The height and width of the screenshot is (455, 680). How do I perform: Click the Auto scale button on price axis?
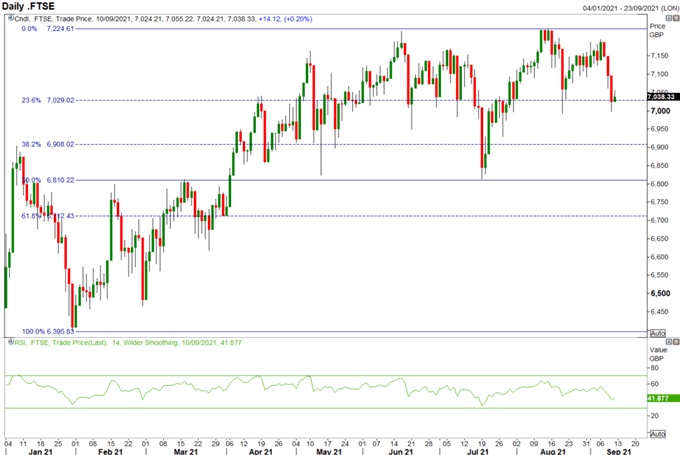click(657, 333)
